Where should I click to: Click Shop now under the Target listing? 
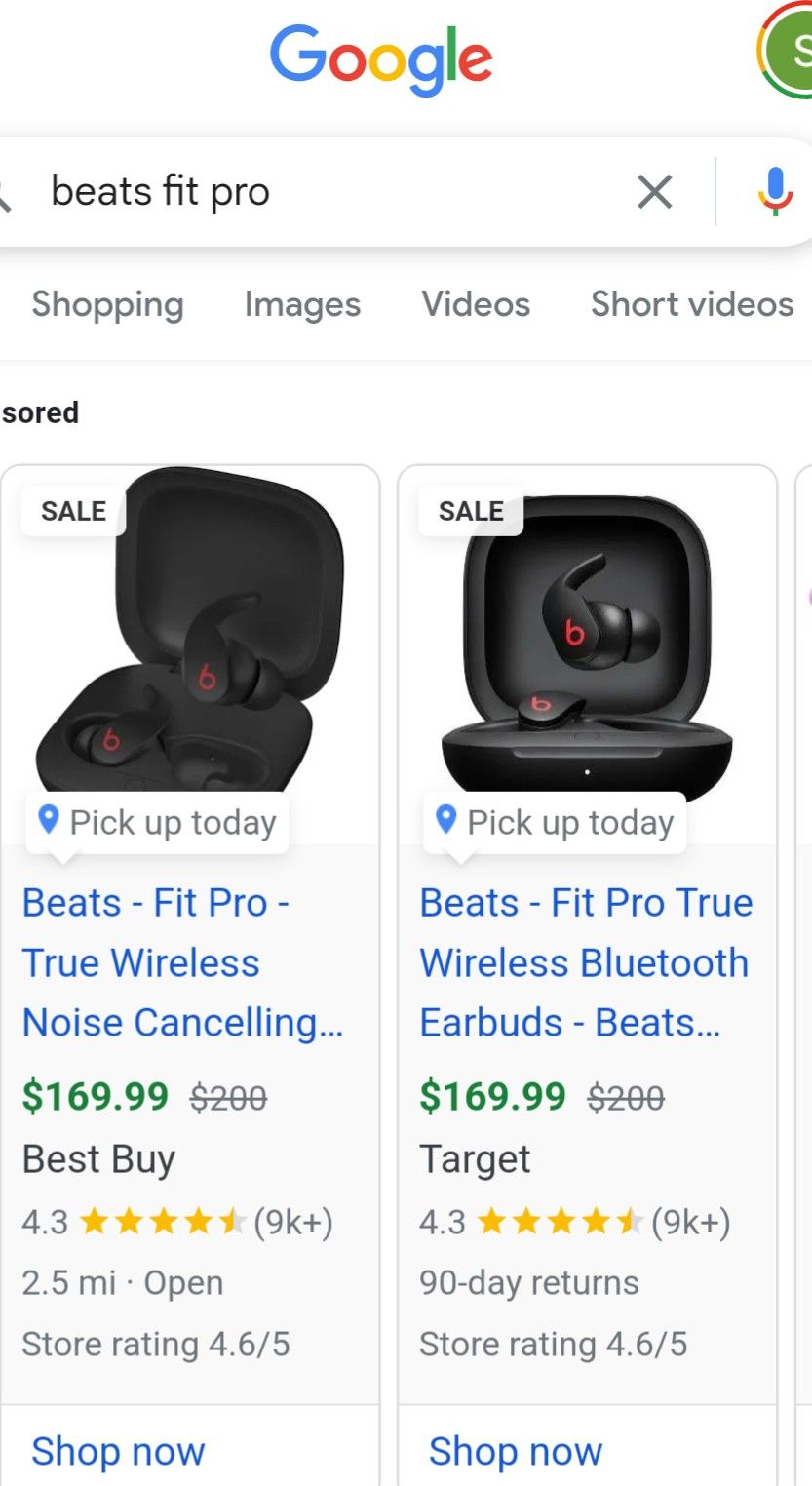tap(516, 1451)
